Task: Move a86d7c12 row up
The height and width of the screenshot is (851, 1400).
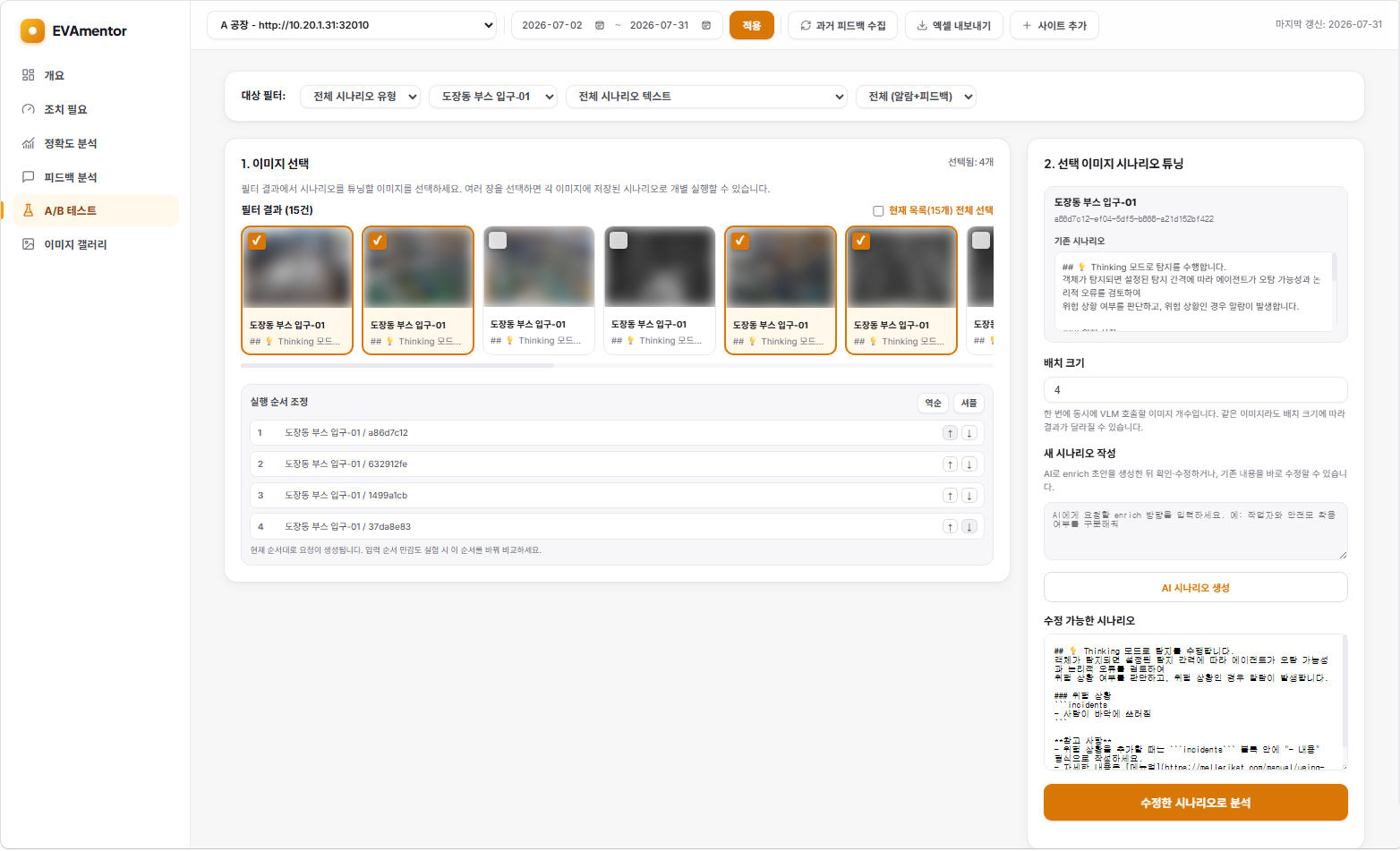Action: coord(950,433)
